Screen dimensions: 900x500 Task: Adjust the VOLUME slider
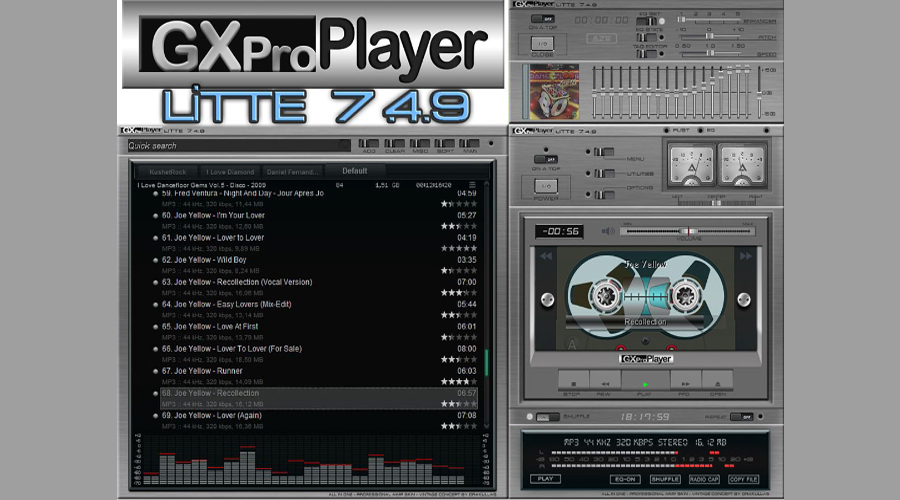688,231
